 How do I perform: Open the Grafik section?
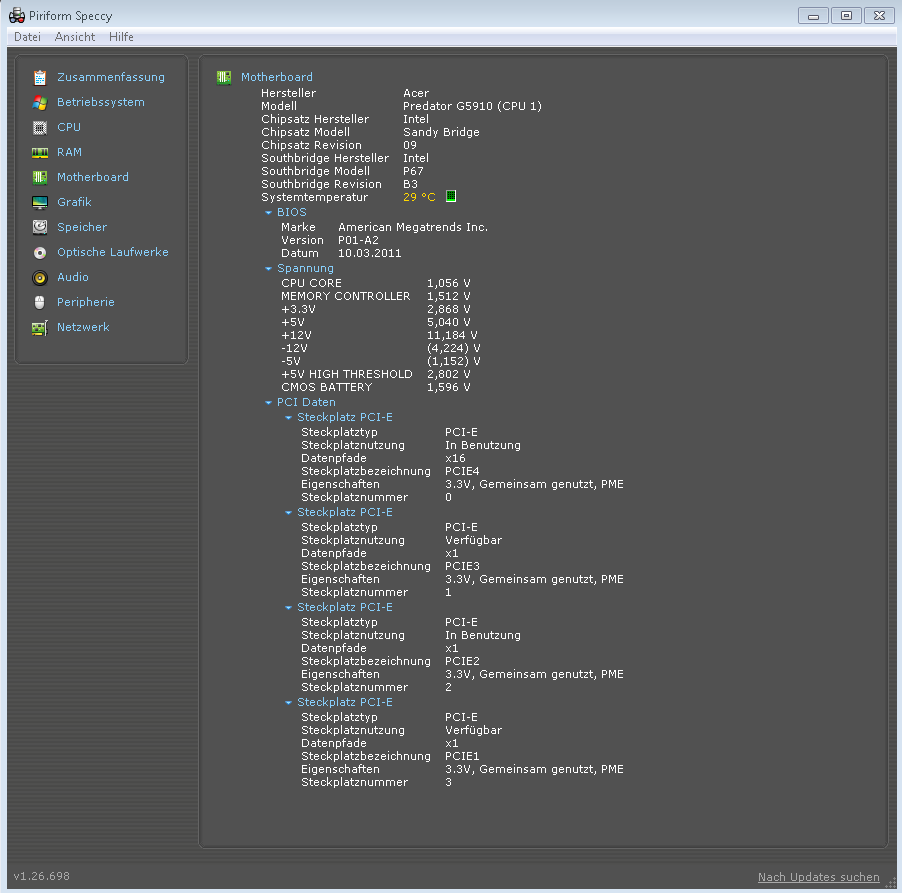point(74,203)
